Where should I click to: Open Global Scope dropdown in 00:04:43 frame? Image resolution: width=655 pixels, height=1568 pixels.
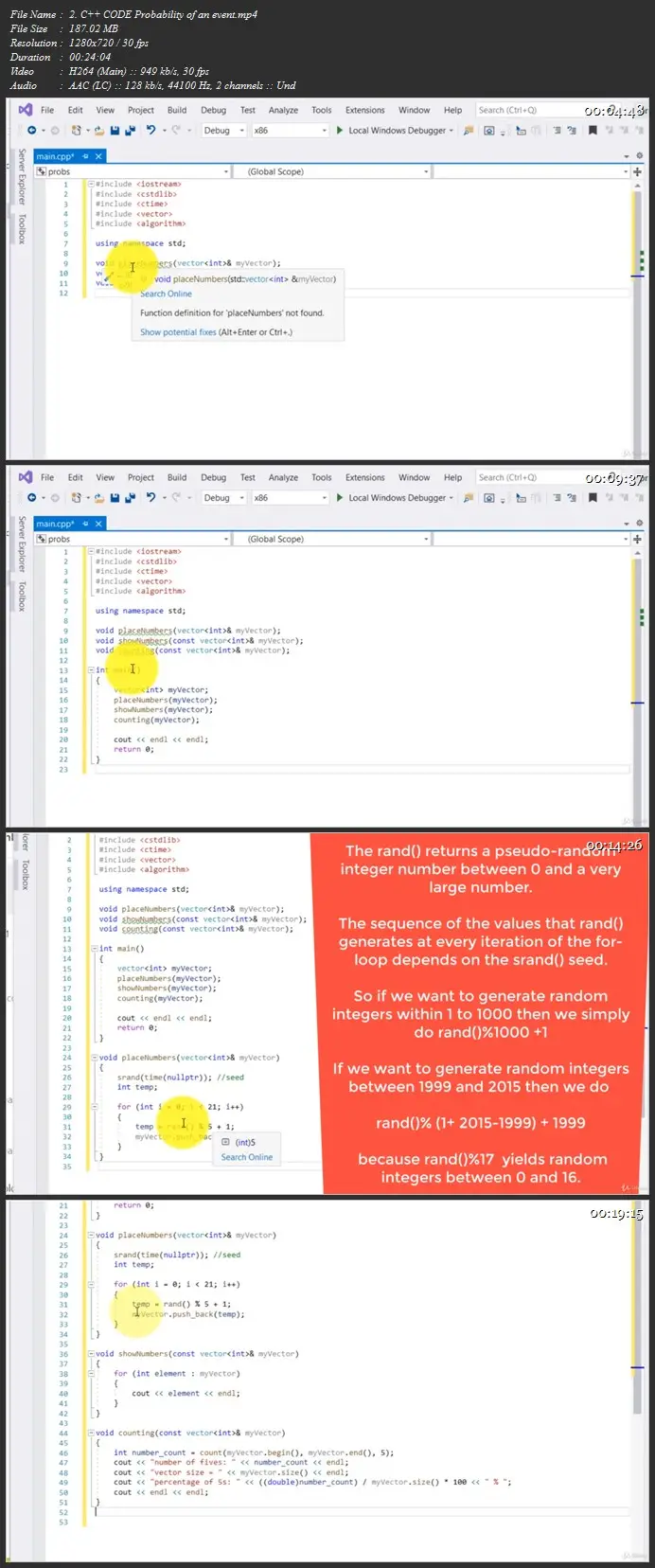click(x=332, y=171)
